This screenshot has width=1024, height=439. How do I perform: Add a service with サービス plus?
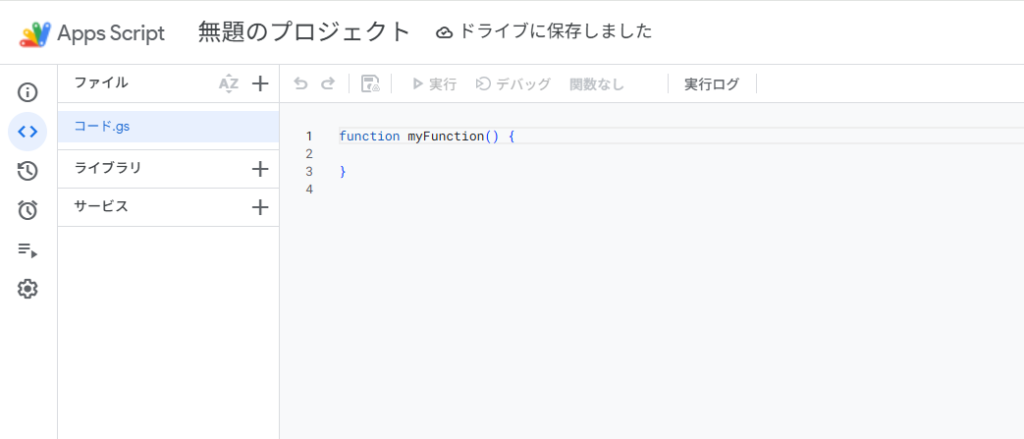click(260, 207)
